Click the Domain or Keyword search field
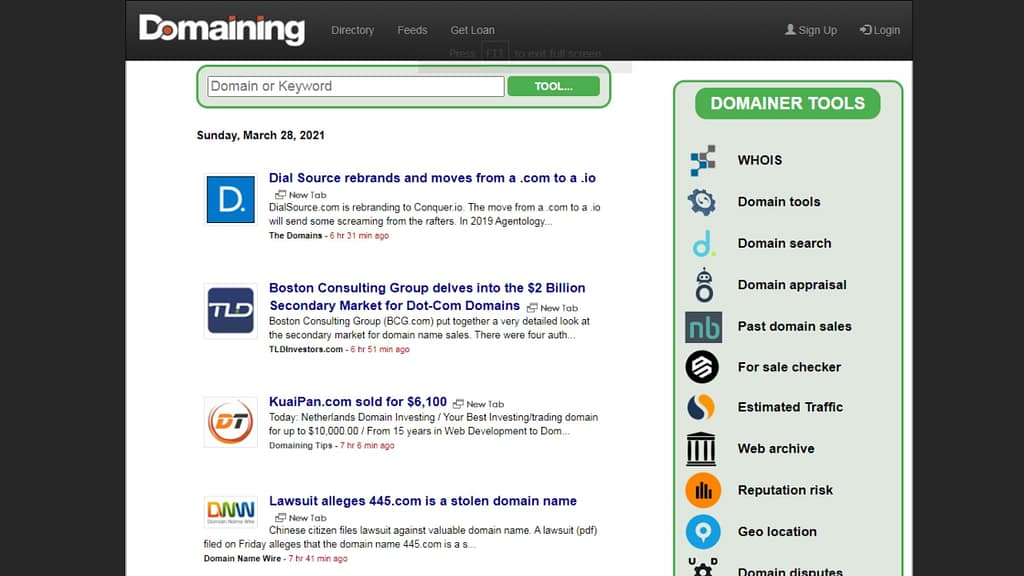Image resolution: width=1024 pixels, height=576 pixels. pyautogui.click(x=354, y=86)
